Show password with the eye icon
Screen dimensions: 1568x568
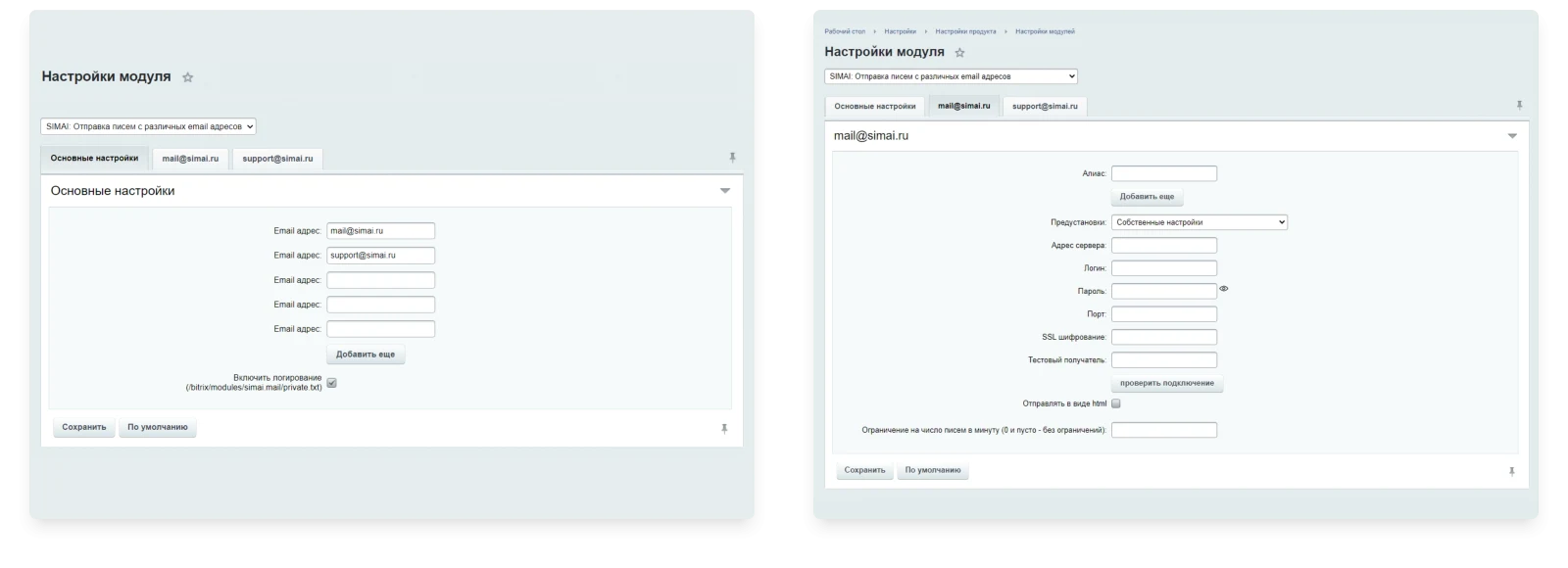[x=1223, y=289]
